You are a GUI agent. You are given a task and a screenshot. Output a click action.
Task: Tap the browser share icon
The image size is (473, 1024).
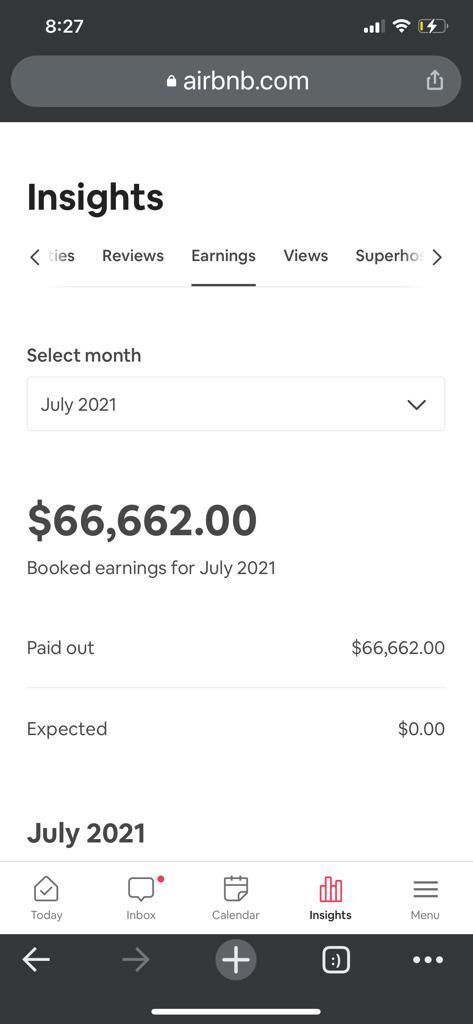pos(434,80)
